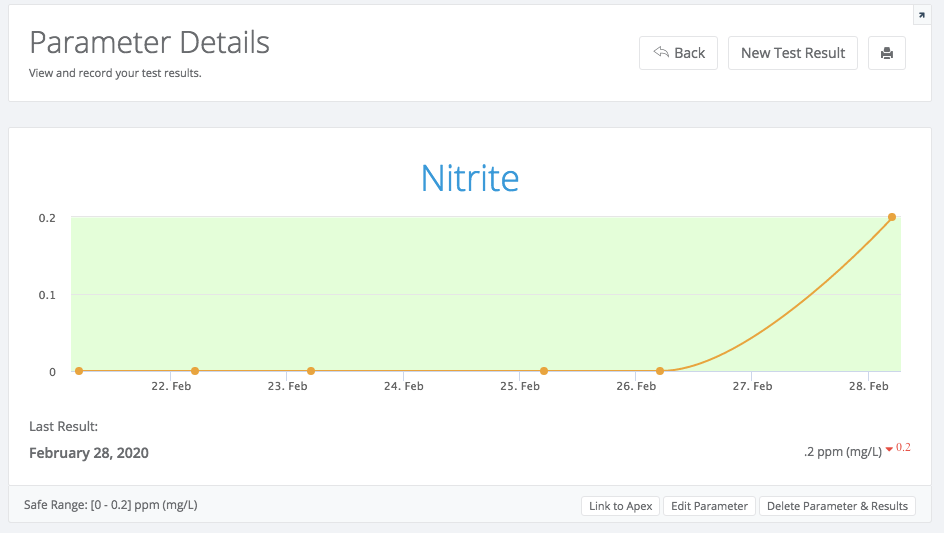Click 'View and record your test results.' subtitle

point(115,73)
